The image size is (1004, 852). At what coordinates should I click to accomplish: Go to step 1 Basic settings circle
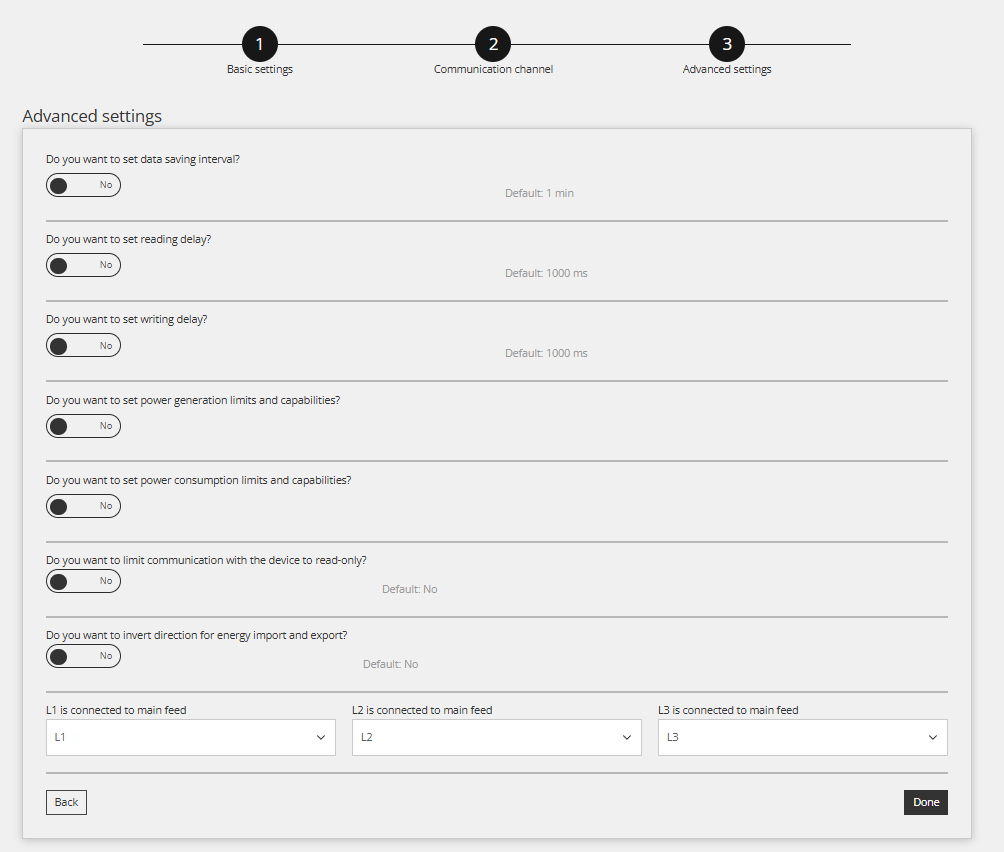coord(259,44)
